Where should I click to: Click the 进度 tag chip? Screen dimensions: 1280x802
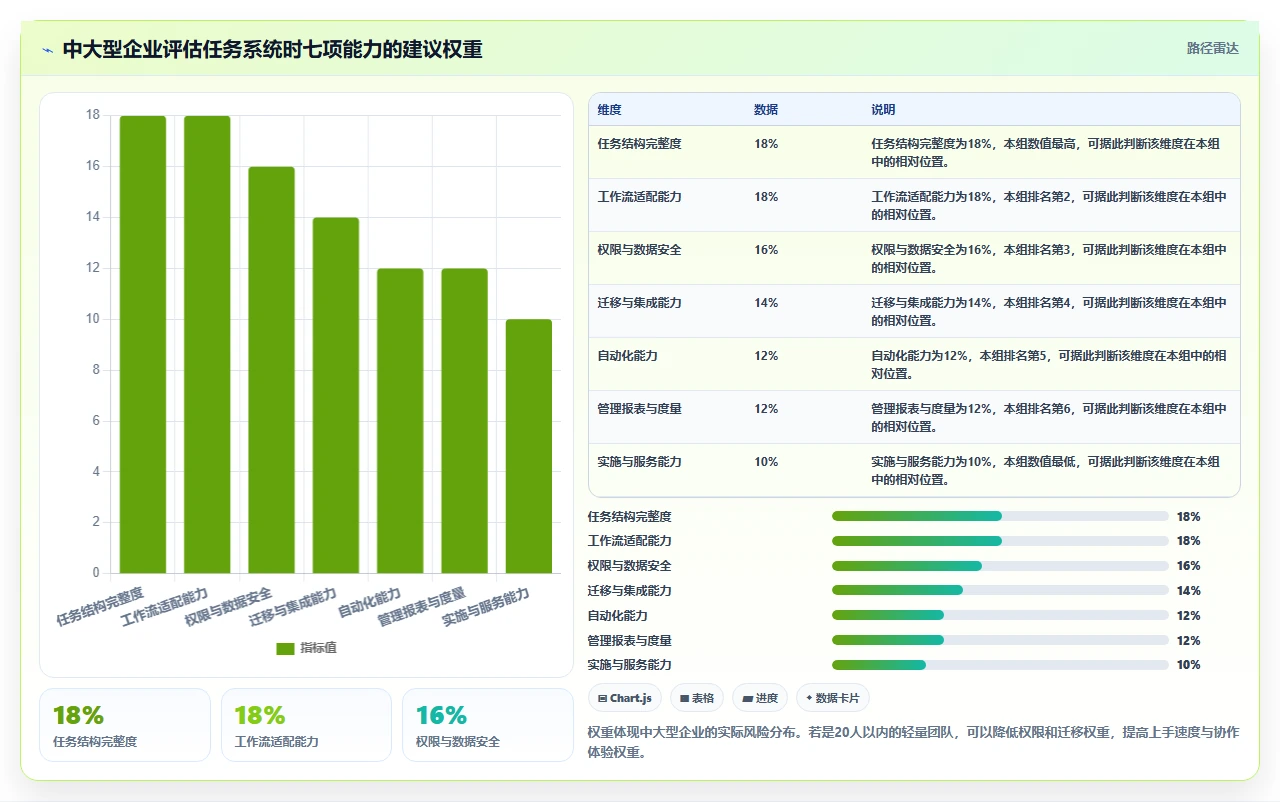(760, 698)
